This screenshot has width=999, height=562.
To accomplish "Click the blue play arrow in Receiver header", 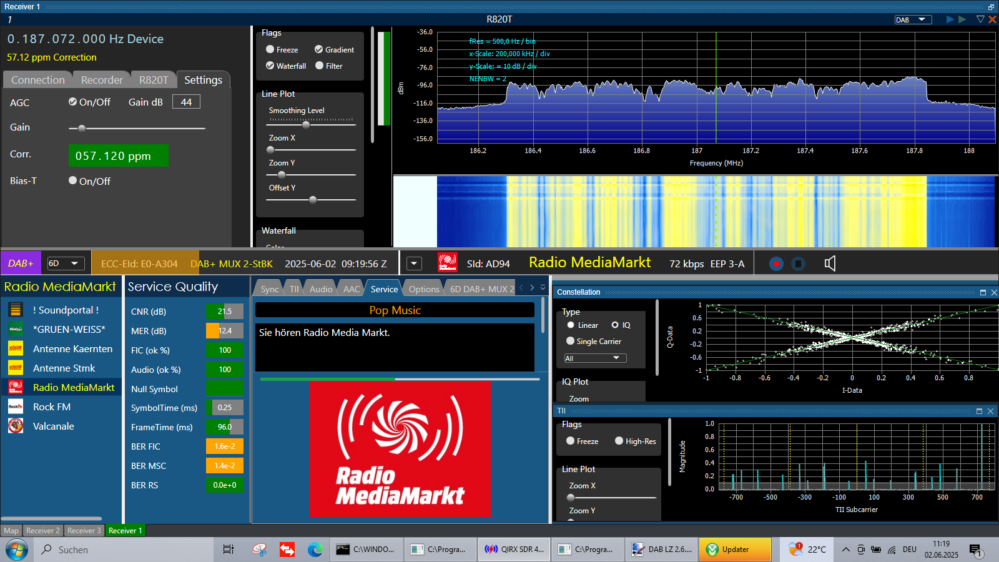I will [950, 20].
